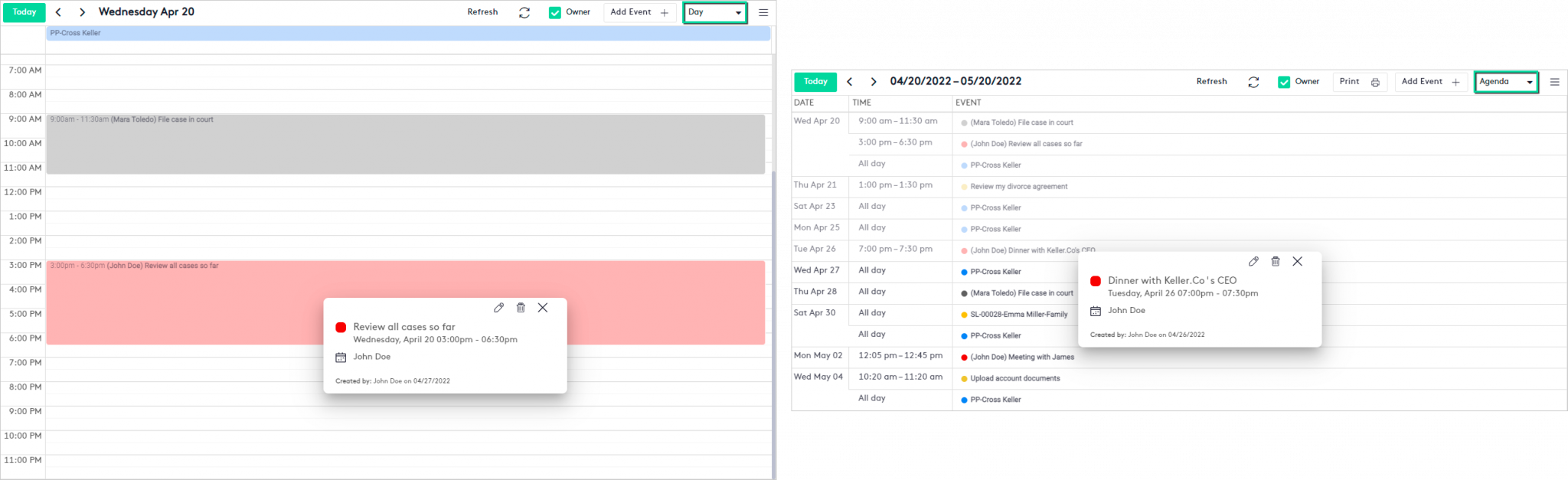Image resolution: width=1568 pixels, height=480 pixels.
Task: Delete Dinner with Keller.Co's CEO event
Action: (x=1276, y=262)
